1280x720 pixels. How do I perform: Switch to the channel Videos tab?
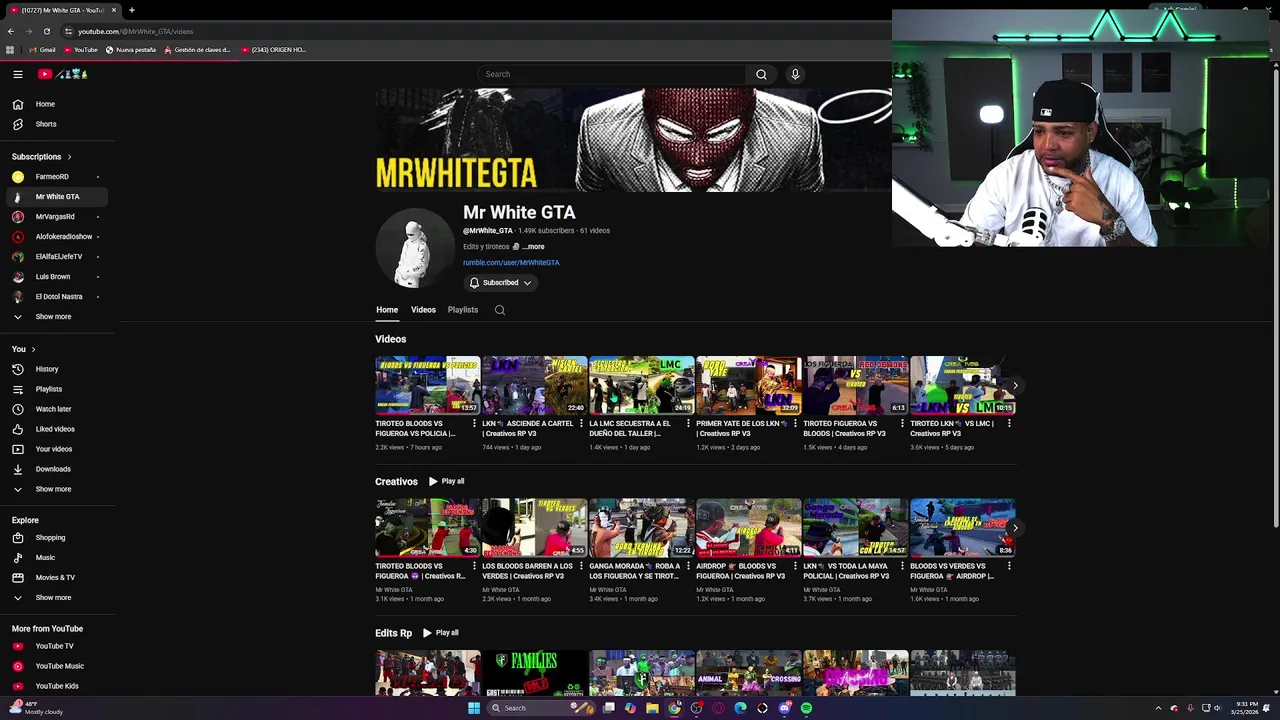[423, 310]
